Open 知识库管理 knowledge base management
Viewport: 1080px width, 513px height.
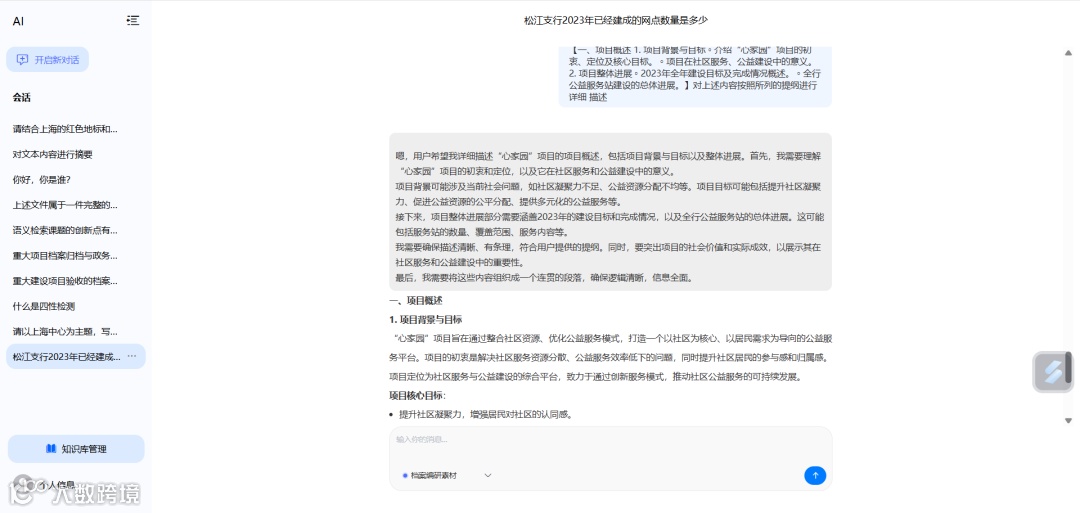(76, 449)
